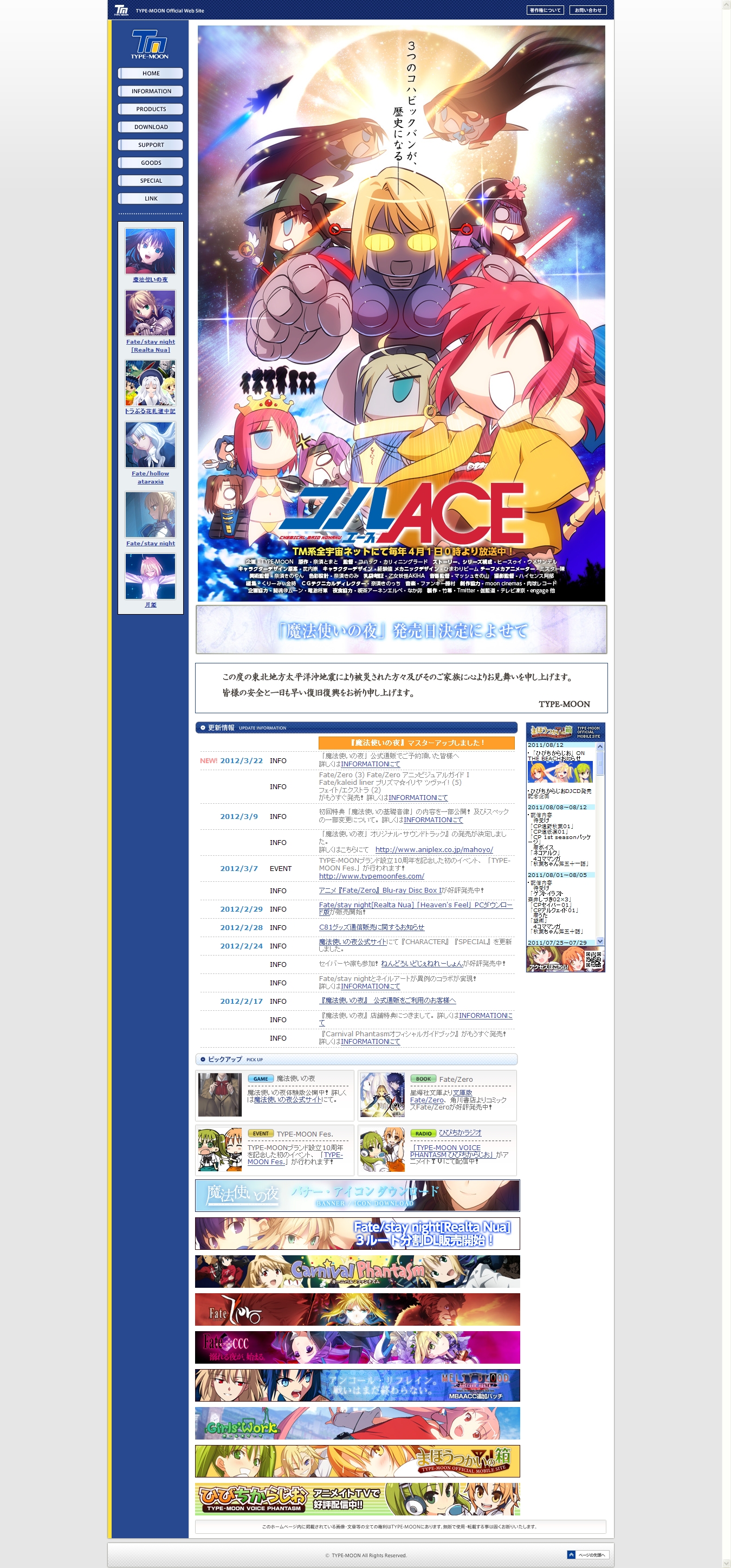Click the green BOOK tag icon in Pickup

423,1079
